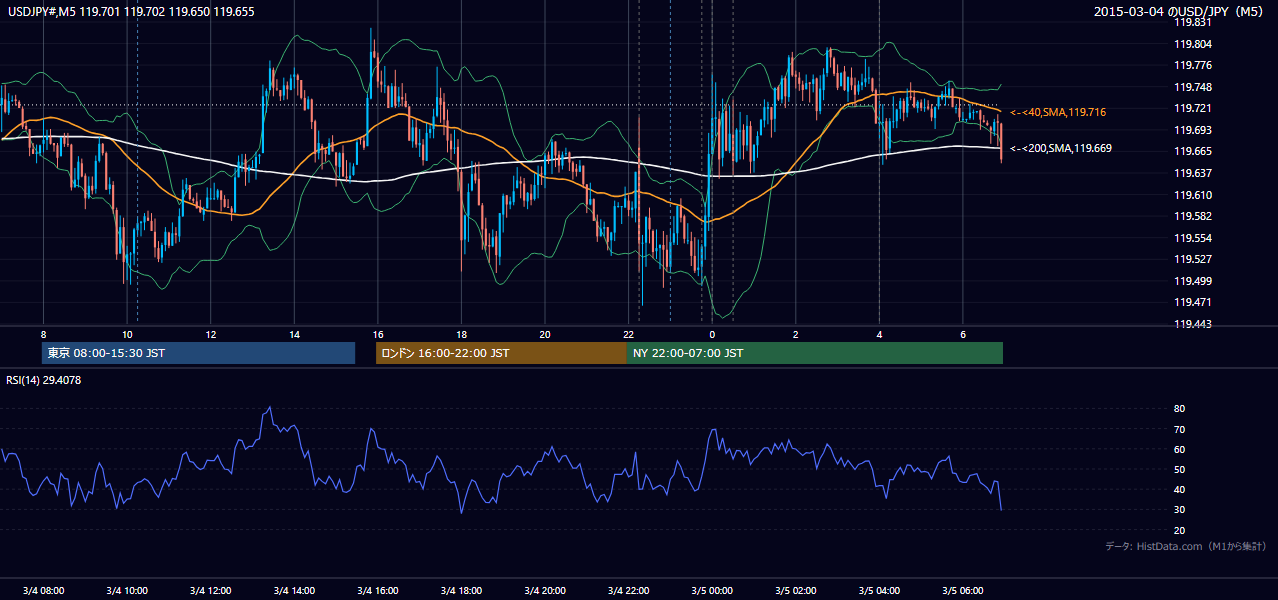Click the 119.637 price axis value
The height and width of the screenshot is (600, 1278).
[x=1193, y=173]
